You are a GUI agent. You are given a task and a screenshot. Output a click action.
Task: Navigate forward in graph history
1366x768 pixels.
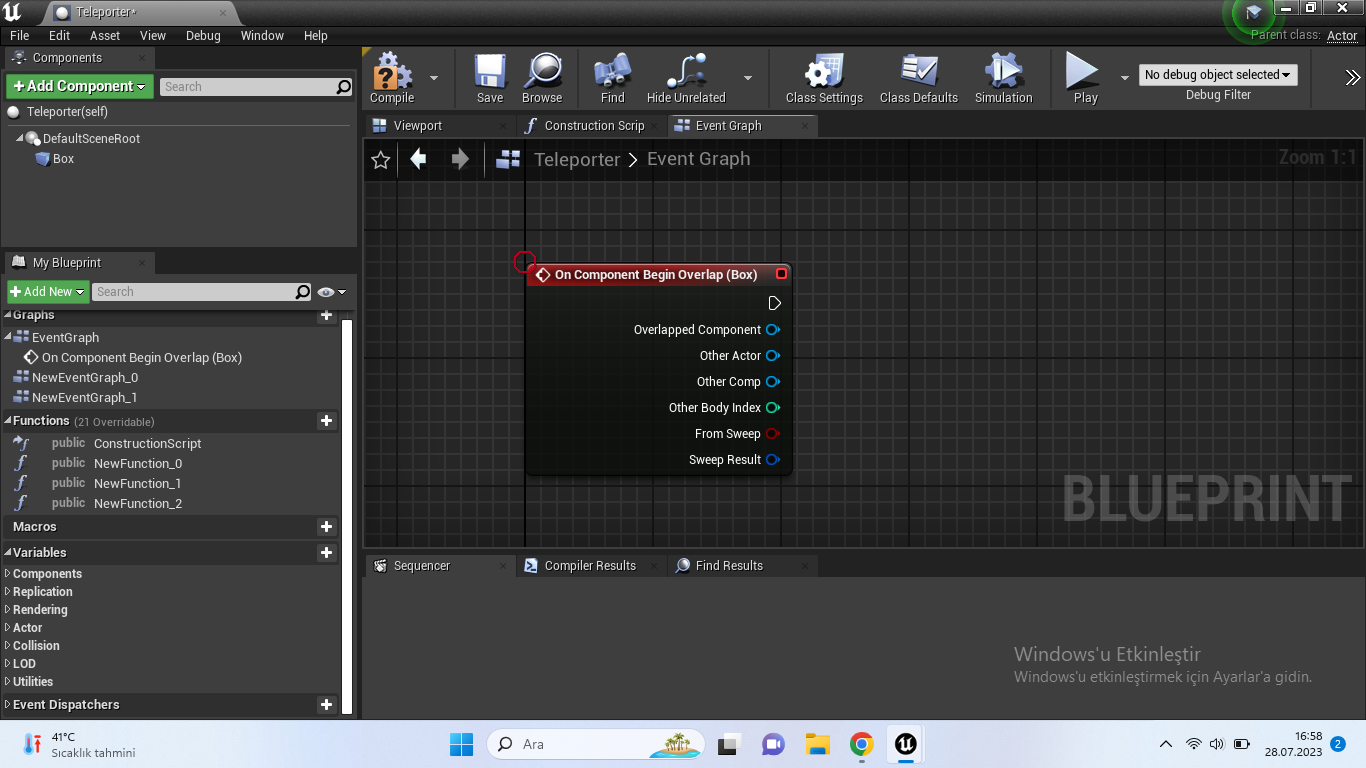(460, 159)
